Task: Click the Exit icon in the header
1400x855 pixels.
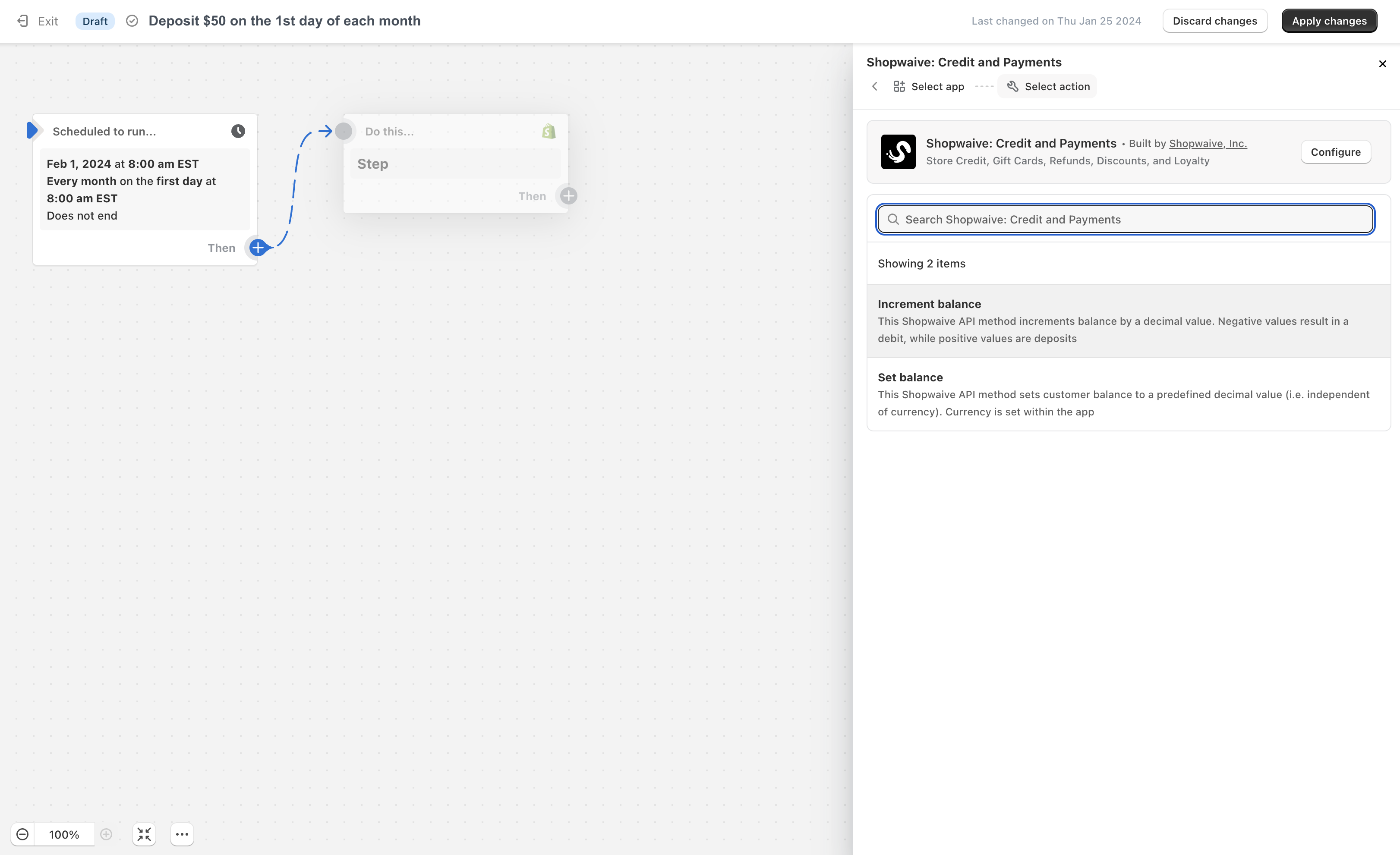Action: pyautogui.click(x=23, y=21)
